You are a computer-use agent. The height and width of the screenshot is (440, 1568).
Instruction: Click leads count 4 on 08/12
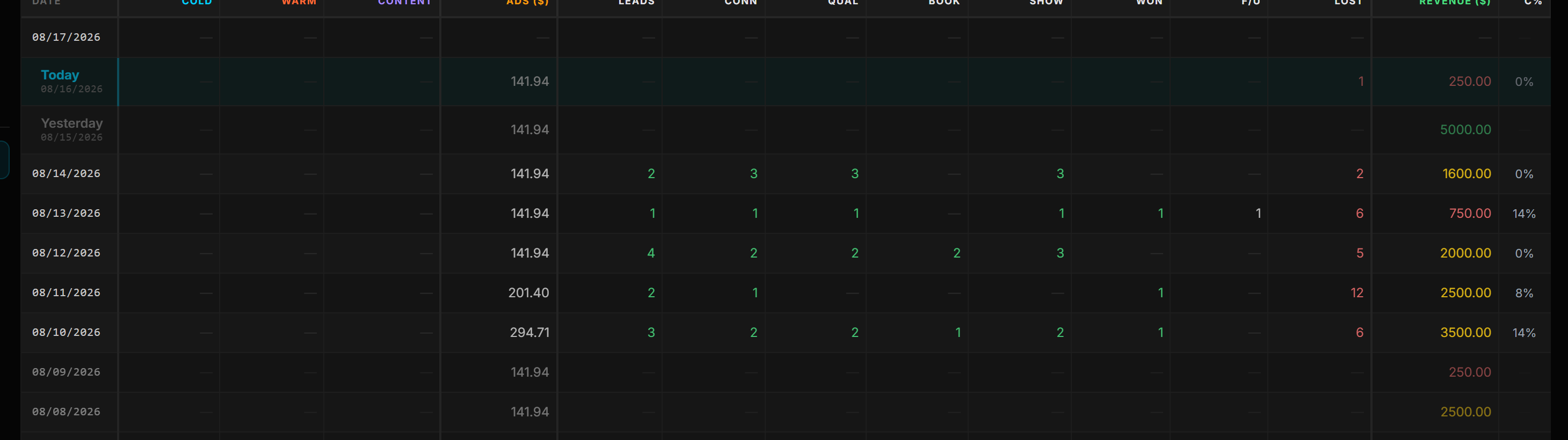pos(651,253)
